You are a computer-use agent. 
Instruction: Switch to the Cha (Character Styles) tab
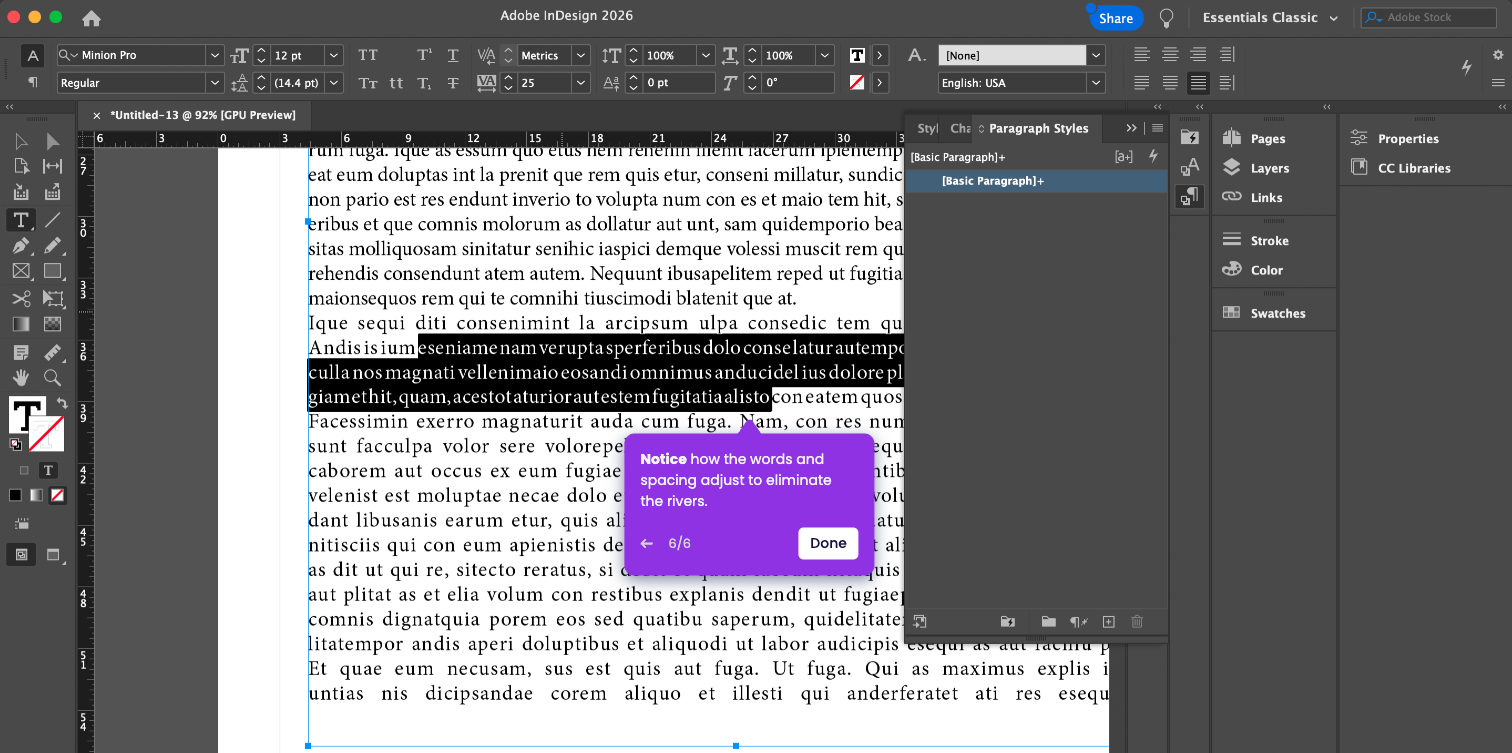point(960,128)
